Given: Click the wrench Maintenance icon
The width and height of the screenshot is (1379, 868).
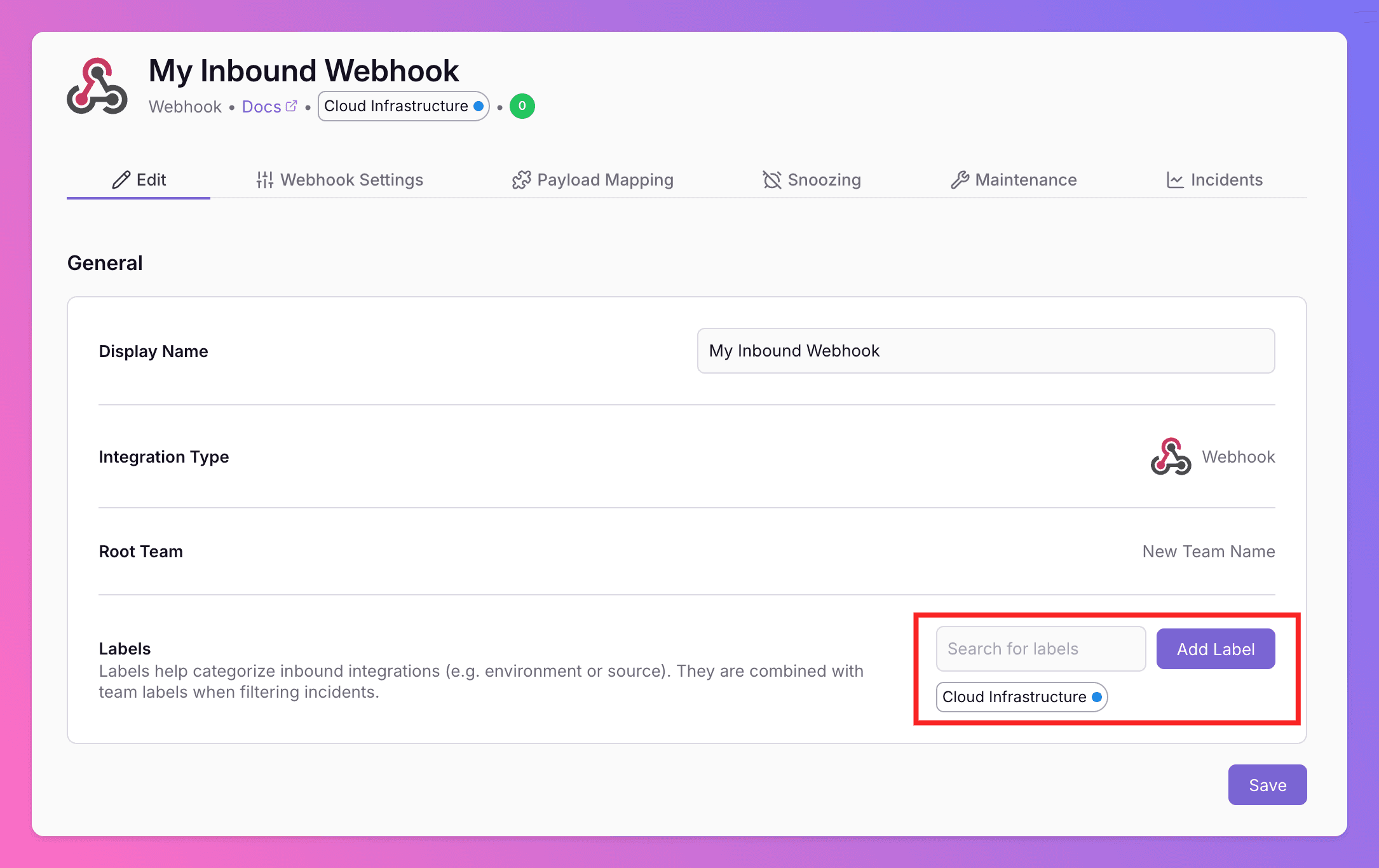Looking at the screenshot, I should [x=960, y=180].
